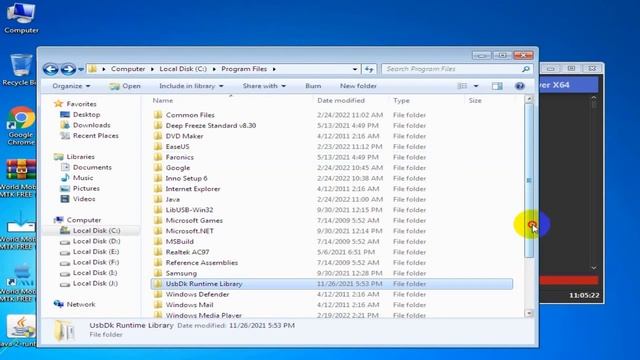
Task: Open the Computer desktop icon
Action: pos(21,18)
